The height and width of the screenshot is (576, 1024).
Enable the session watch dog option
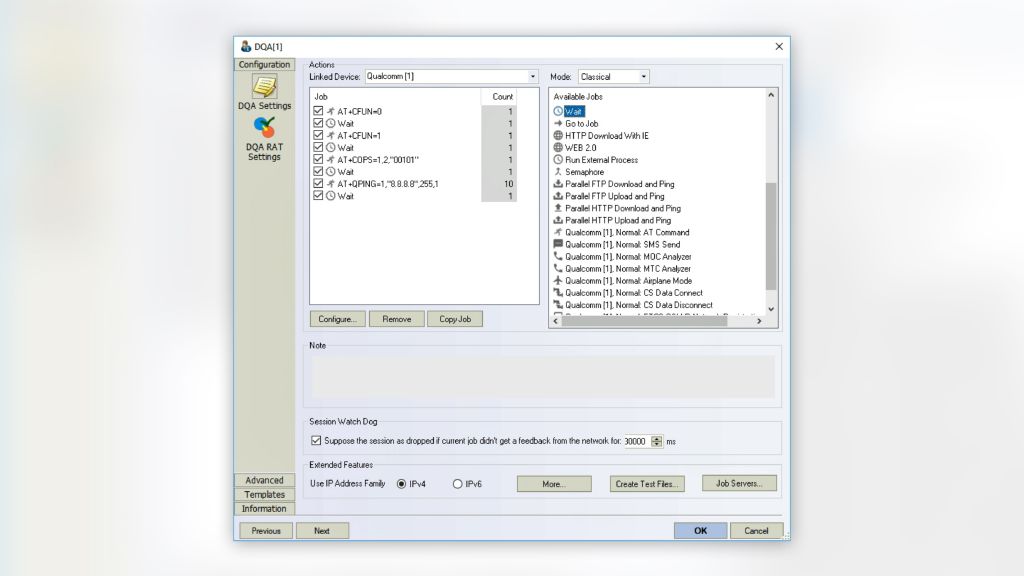(x=318, y=440)
